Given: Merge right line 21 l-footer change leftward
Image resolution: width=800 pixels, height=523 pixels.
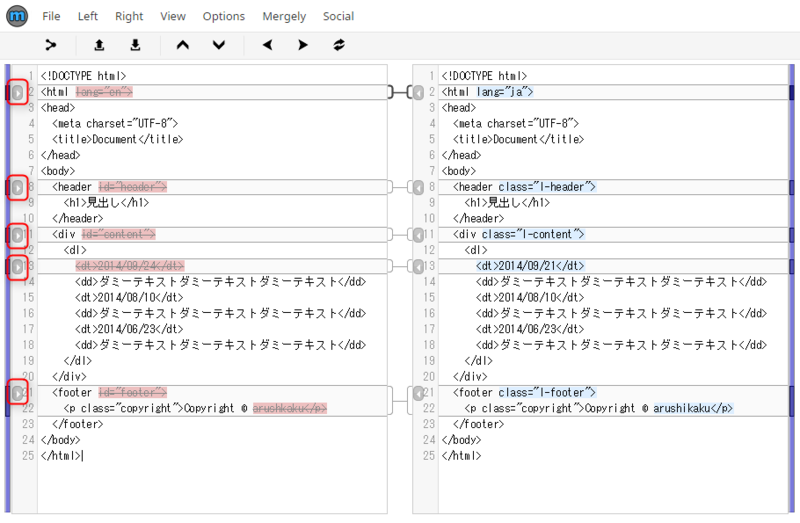Looking at the screenshot, I should pyautogui.click(x=418, y=393).
